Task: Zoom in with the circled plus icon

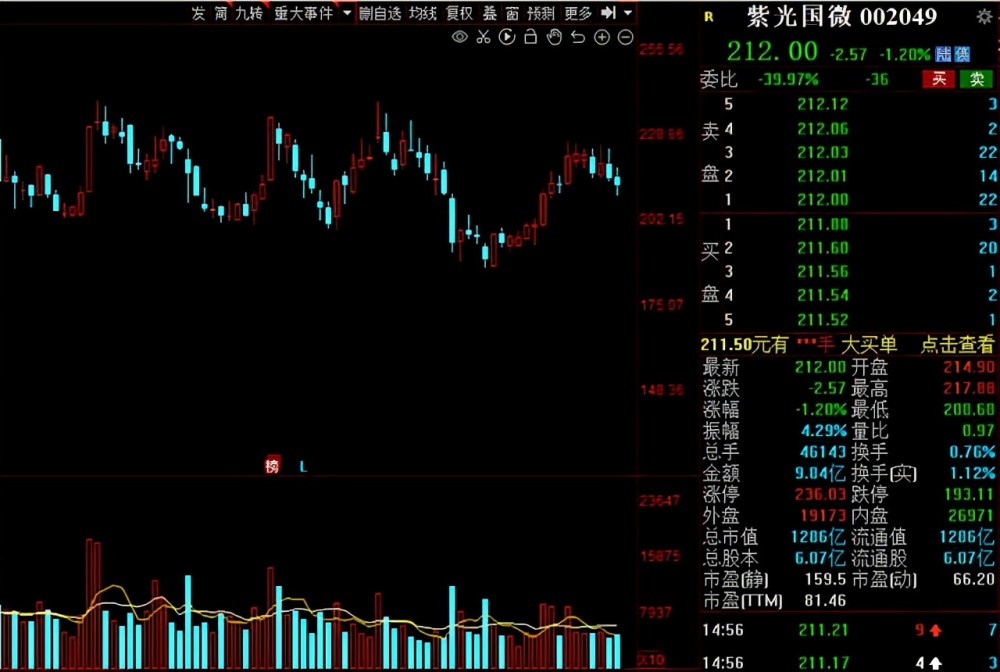Action: point(602,37)
